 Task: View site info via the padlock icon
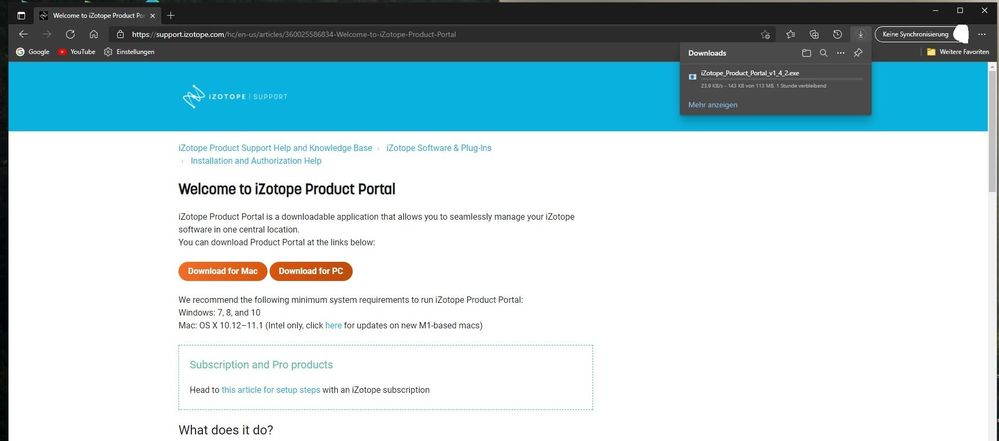click(120, 34)
